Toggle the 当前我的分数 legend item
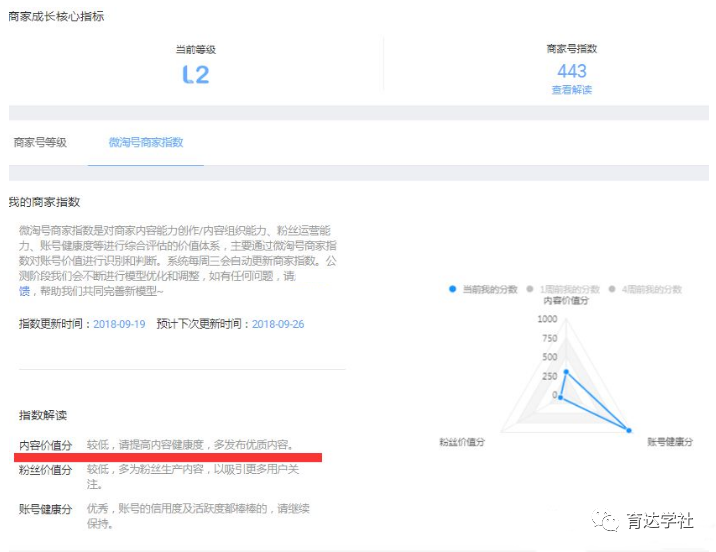Screen dimensions: 716x552 click(484, 289)
